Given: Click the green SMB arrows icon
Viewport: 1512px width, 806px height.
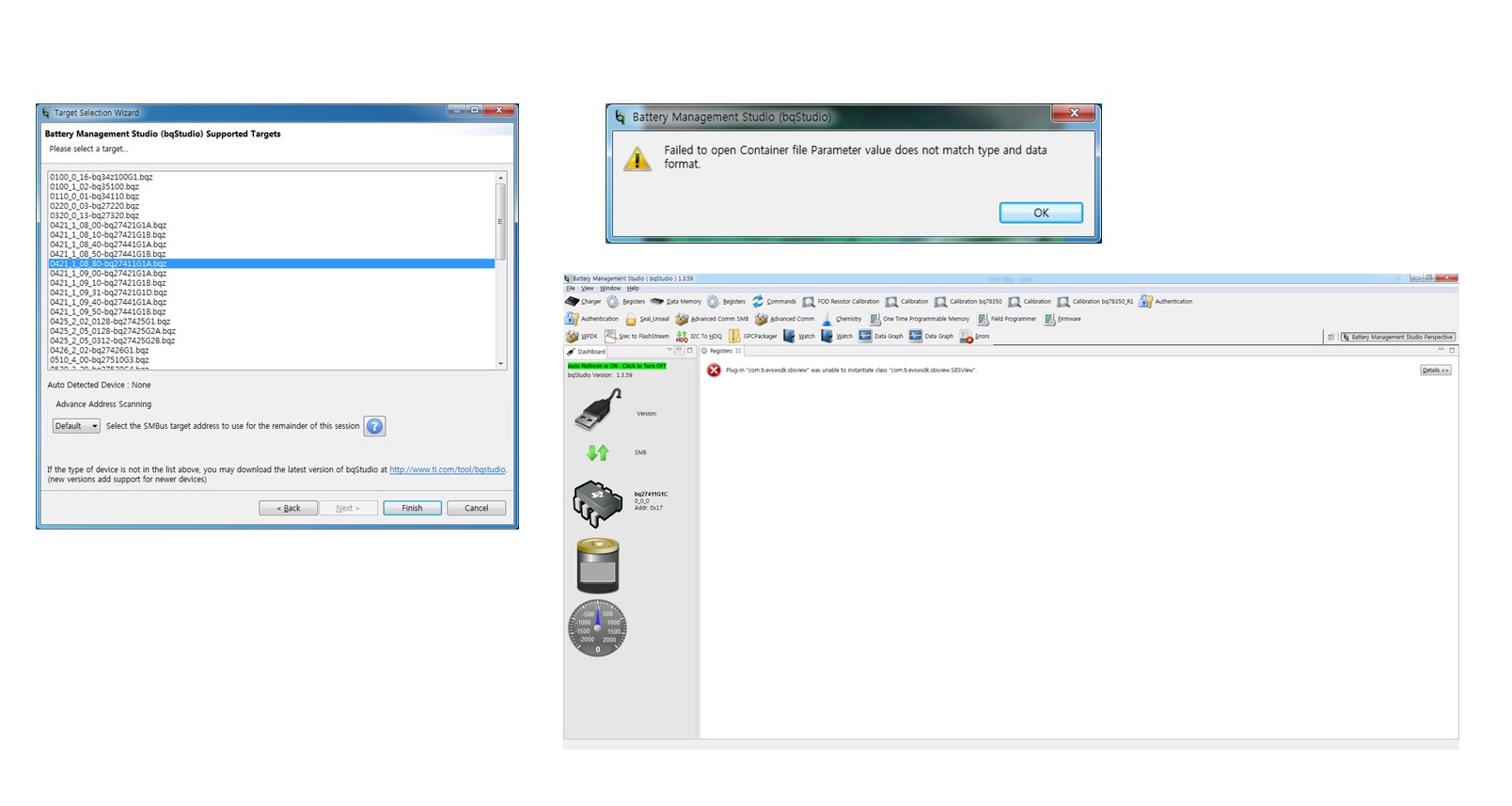Looking at the screenshot, I should (x=598, y=452).
